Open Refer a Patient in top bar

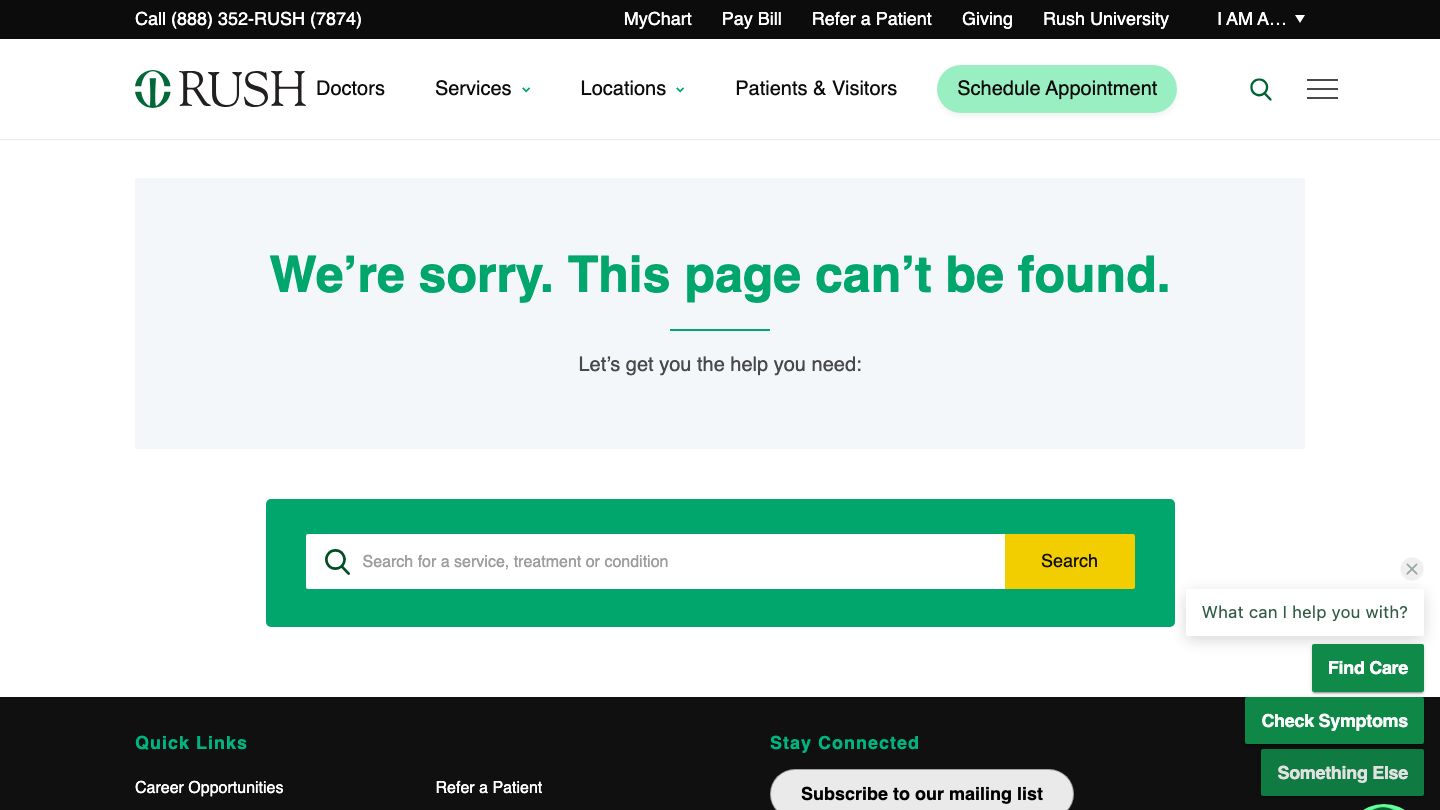[871, 19]
